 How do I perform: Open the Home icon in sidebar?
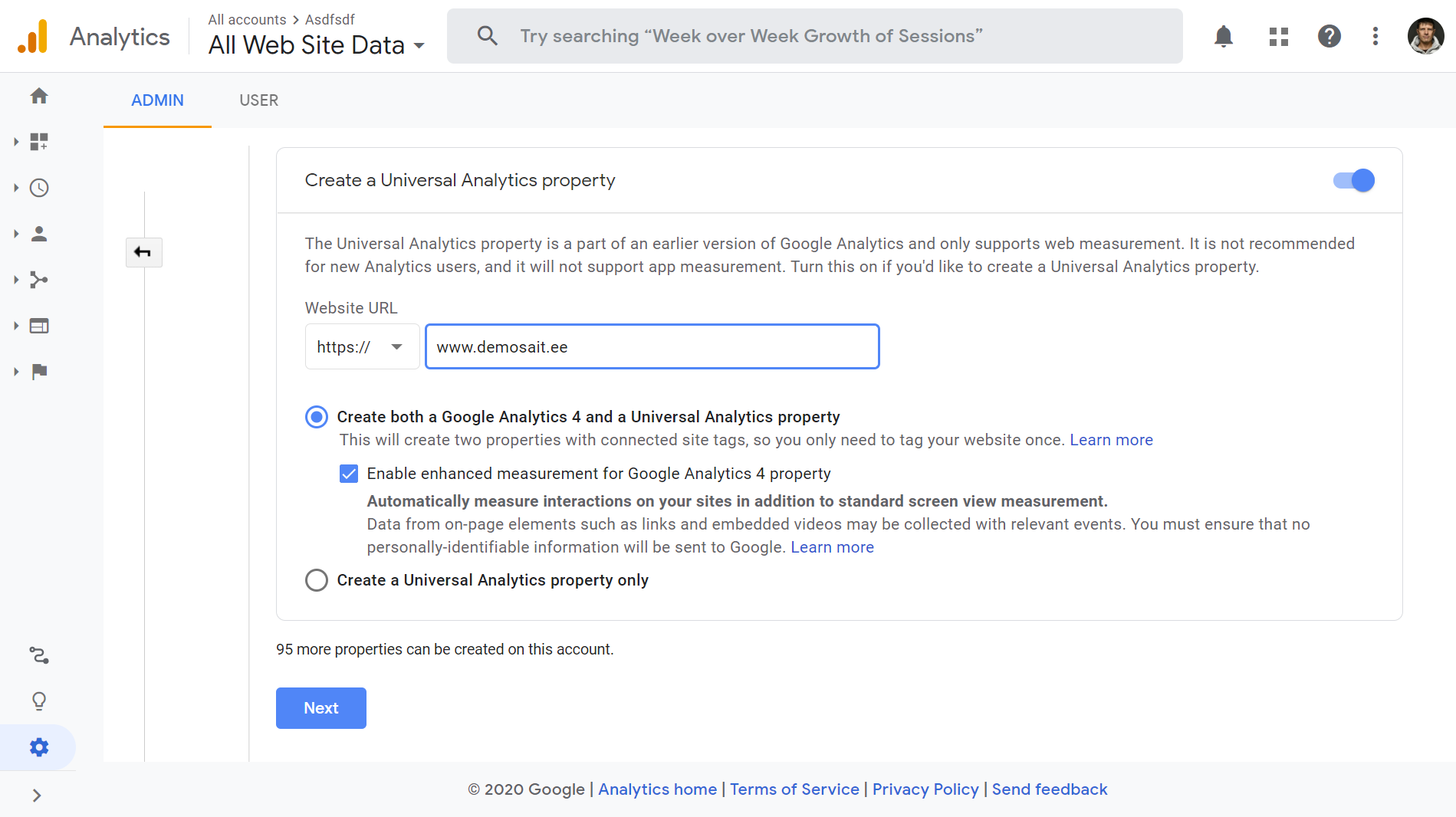(39, 96)
